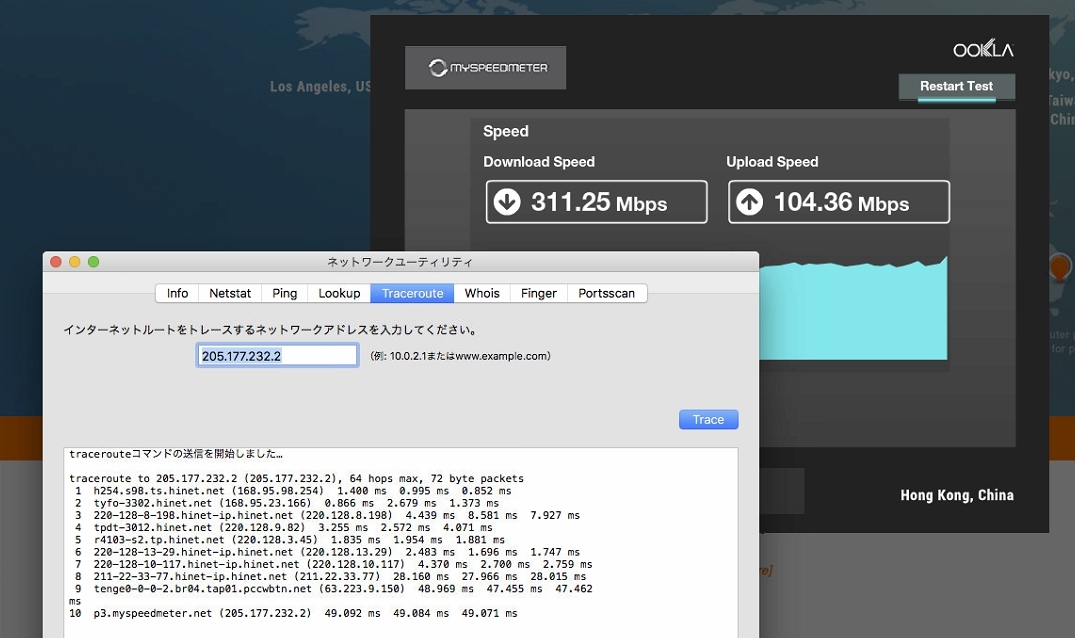Click the example hint text www.example.com

point(460,356)
